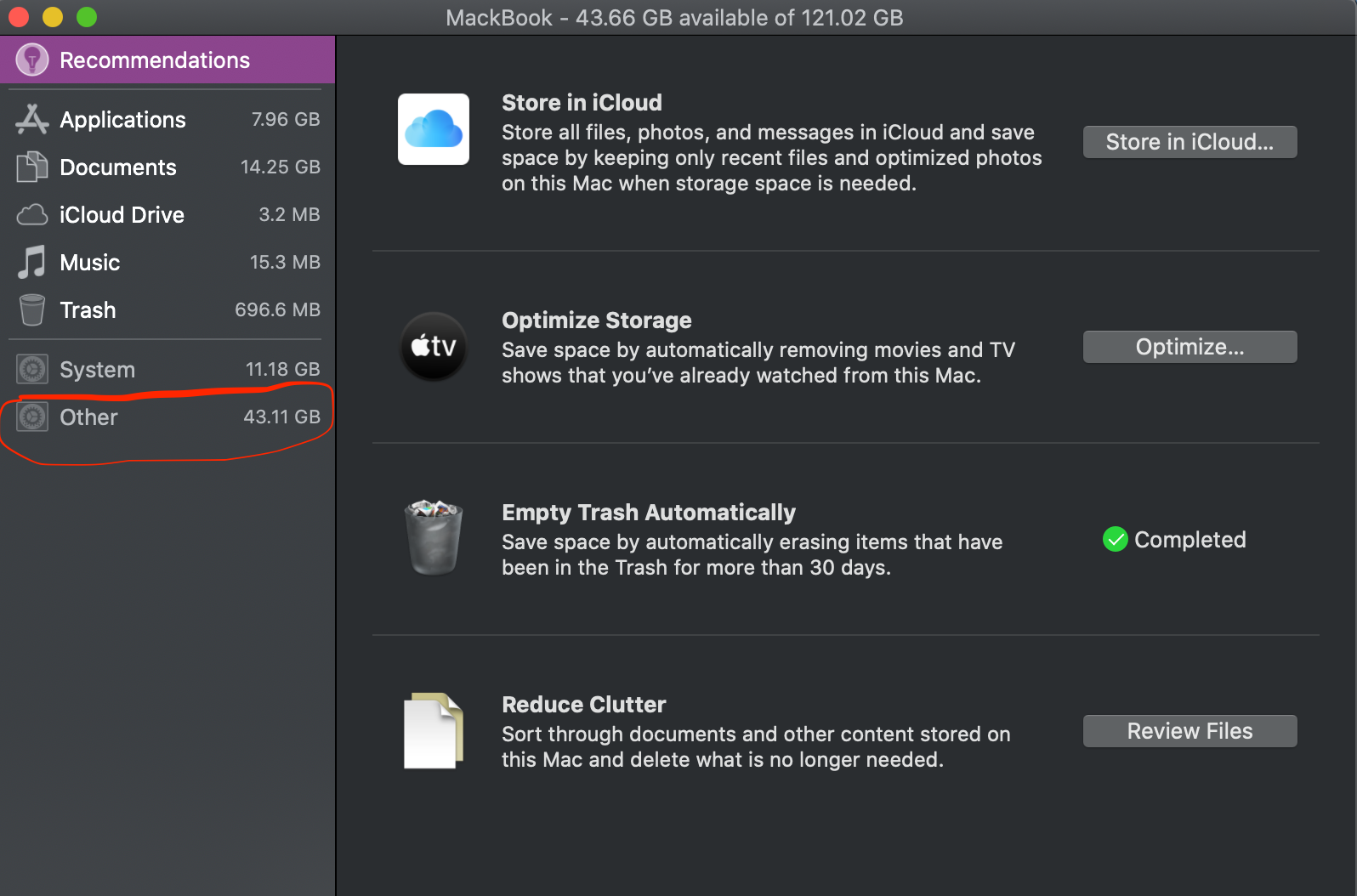The width and height of the screenshot is (1357, 896).
Task: Click the Reduce Clutter document icon
Action: pyautogui.click(x=434, y=731)
